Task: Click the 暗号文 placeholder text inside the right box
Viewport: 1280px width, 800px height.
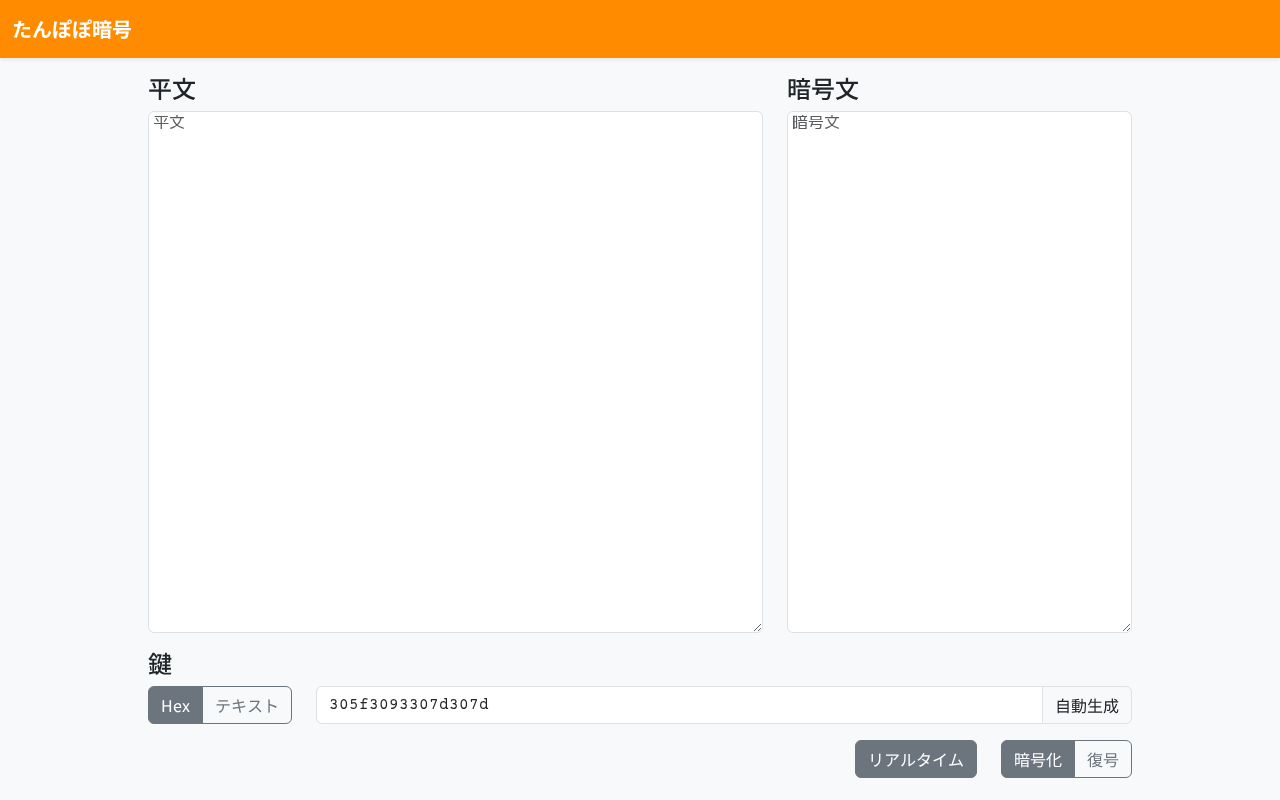Action: coord(816,123)
